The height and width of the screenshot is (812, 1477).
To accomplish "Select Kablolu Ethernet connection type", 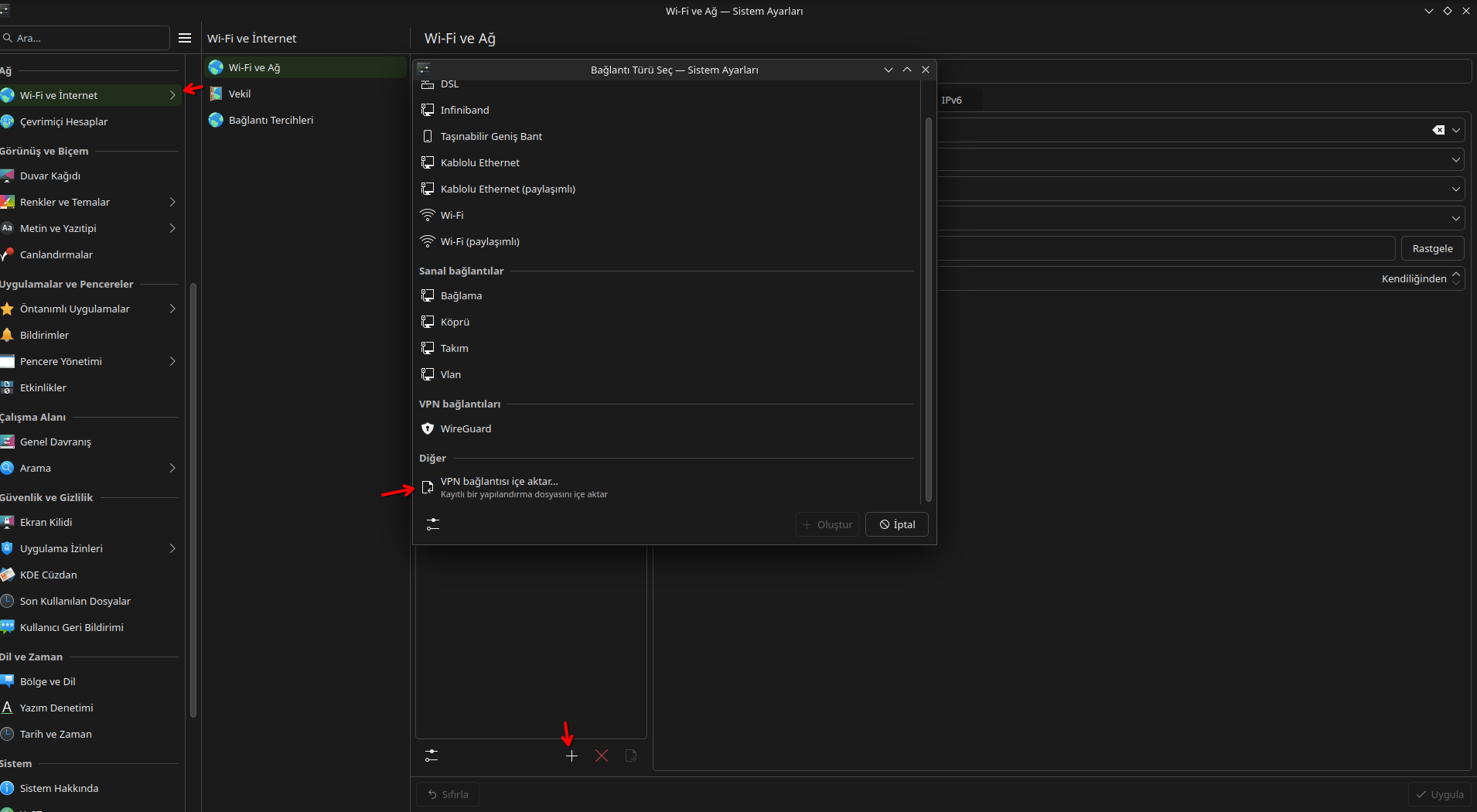I will pyautogui.click(x=667, y=162).
